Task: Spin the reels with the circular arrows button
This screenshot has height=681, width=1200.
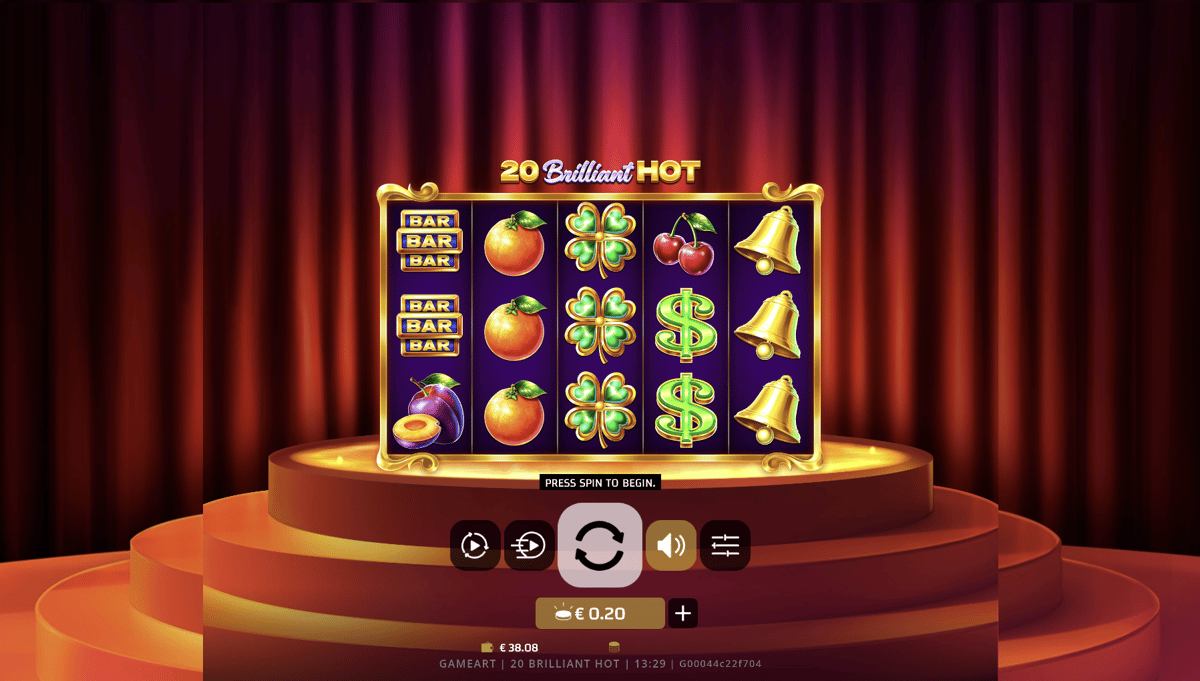Action: coord(600,545)
